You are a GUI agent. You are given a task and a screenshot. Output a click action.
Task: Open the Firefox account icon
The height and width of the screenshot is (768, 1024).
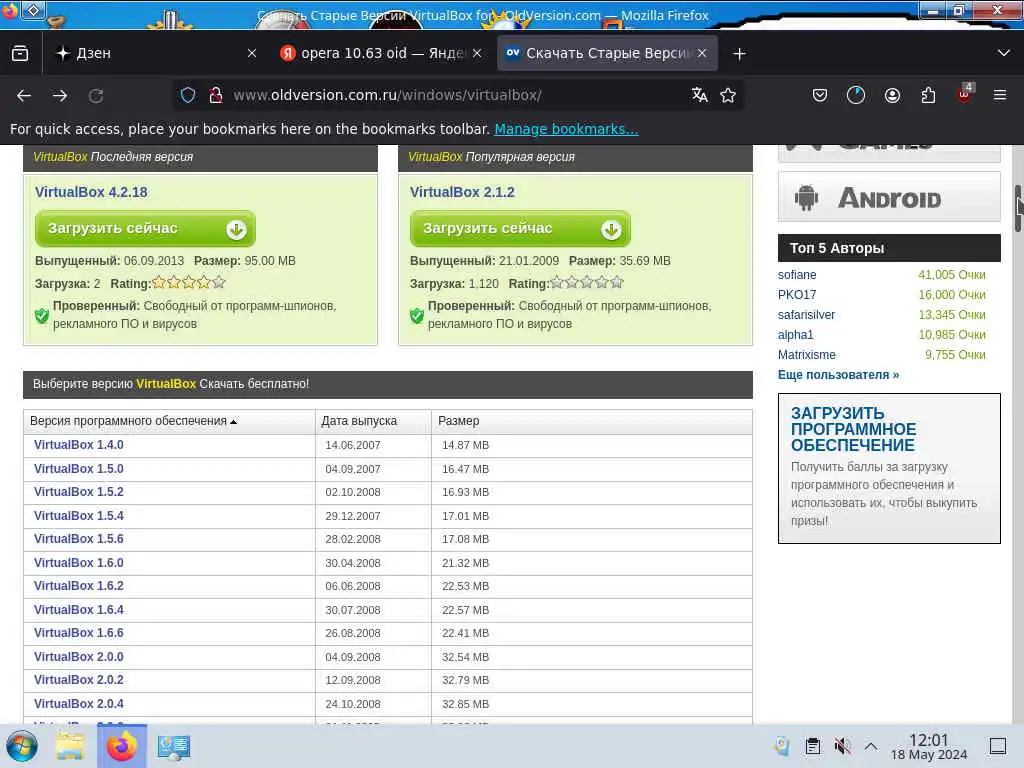click(x=892, y=95)
